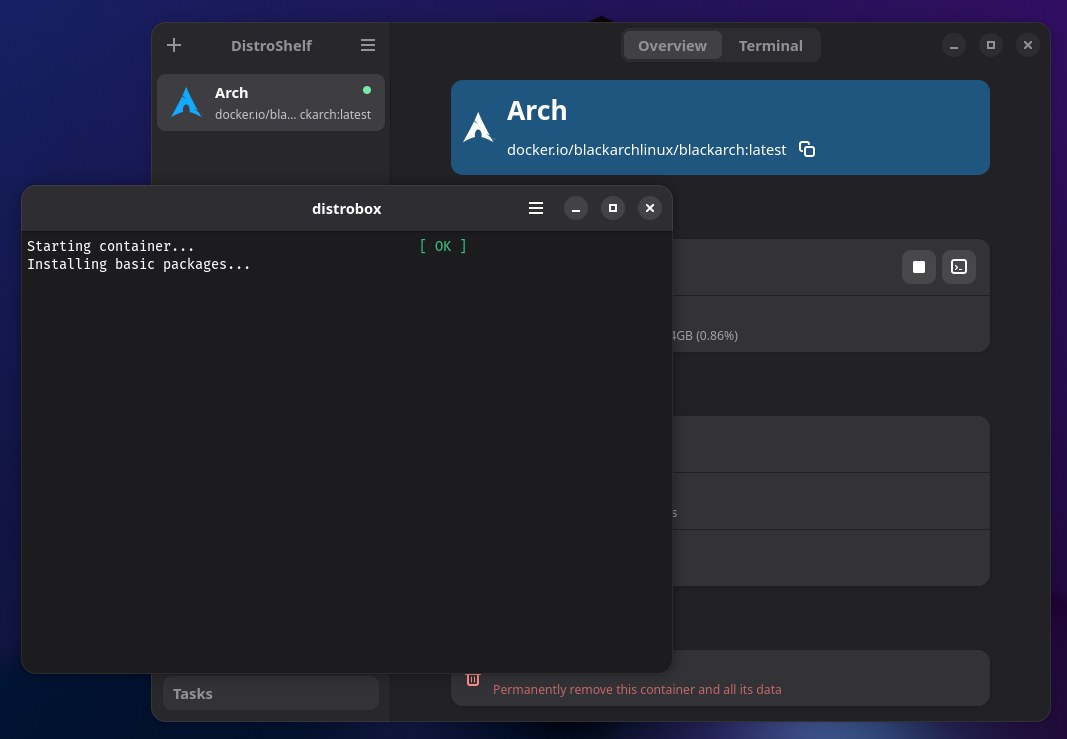Click the 'Starting container...' terminal line
Viewport: 1067px width, 739px height.
click(x=111, y=246)
